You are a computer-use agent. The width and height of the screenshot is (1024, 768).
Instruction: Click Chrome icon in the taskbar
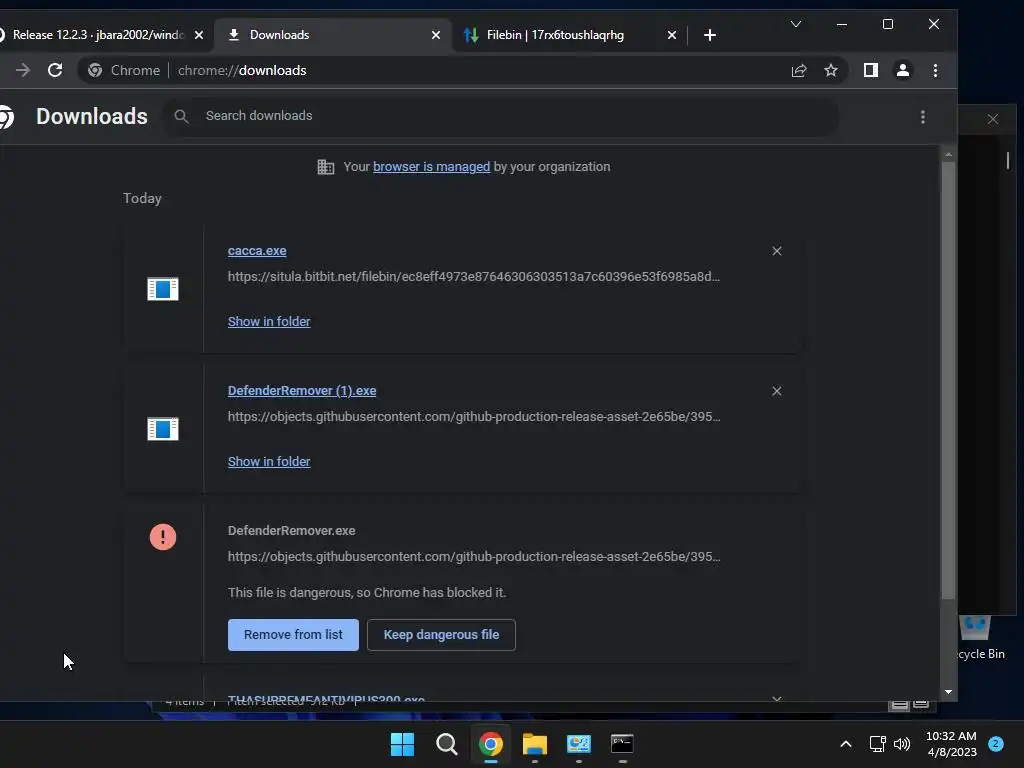(x=490, y=744)
